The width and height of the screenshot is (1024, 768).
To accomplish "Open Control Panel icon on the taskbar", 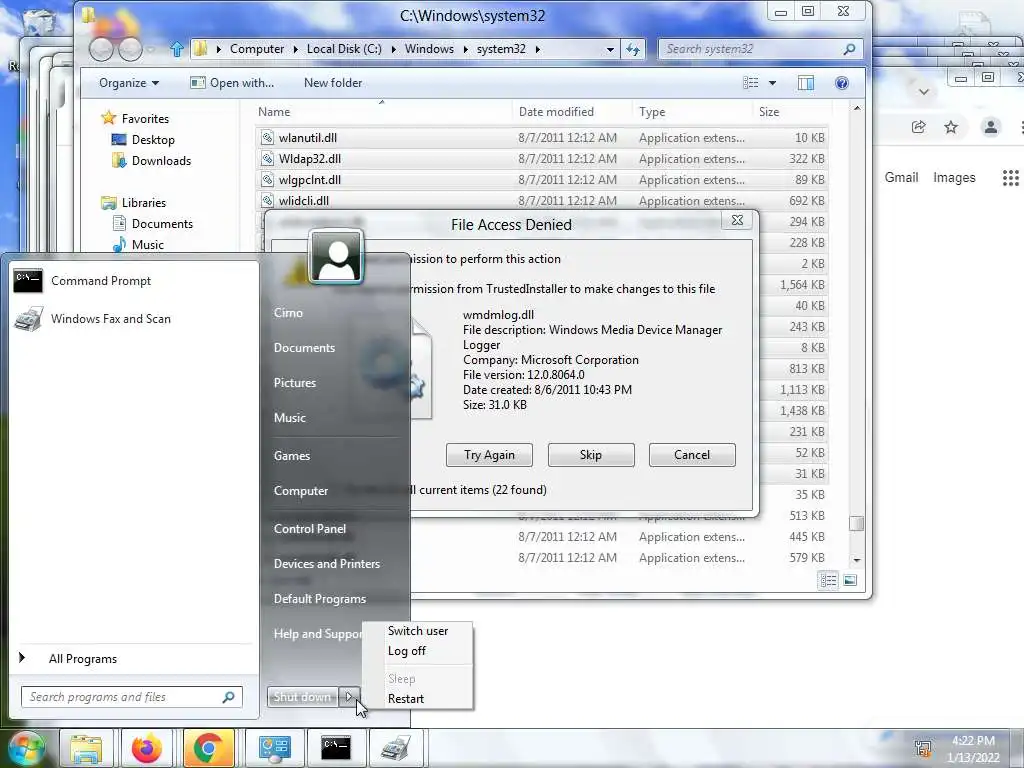I will pos(274,748).
